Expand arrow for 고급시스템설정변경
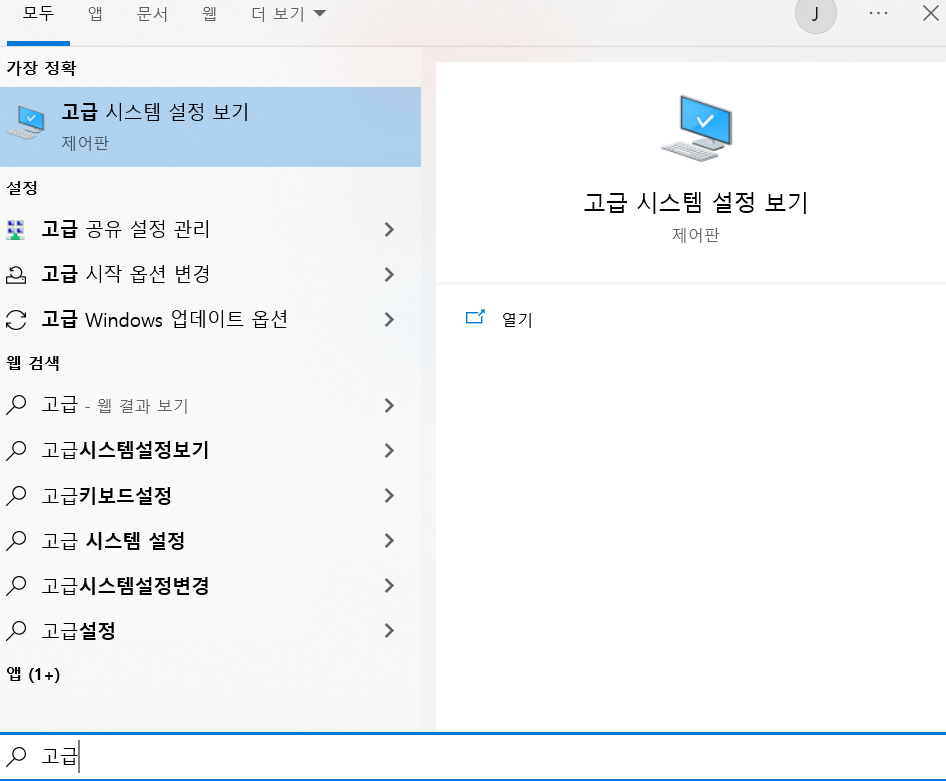946x781 pixels. [x=389, y=586]
